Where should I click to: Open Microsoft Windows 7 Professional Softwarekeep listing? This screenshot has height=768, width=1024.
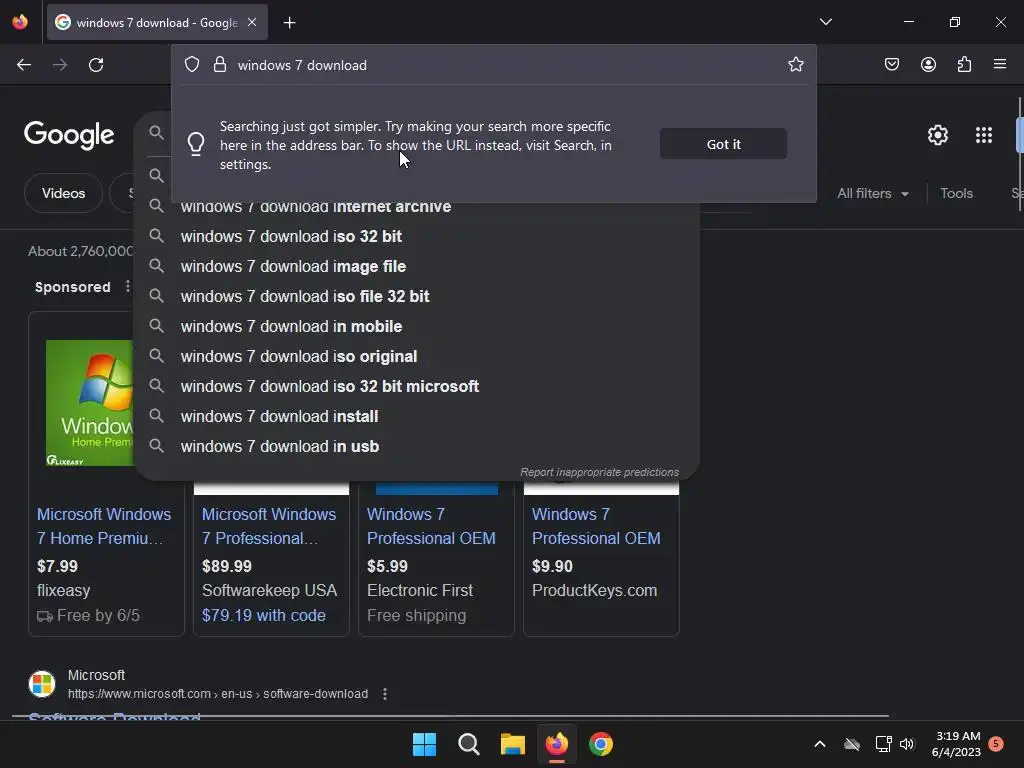coord(268,526)
